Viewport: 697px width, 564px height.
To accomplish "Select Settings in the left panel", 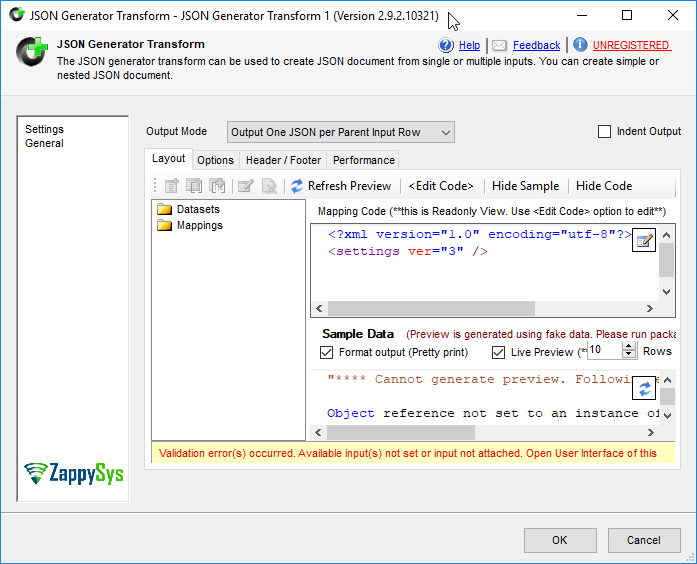I will click(44, 129).
